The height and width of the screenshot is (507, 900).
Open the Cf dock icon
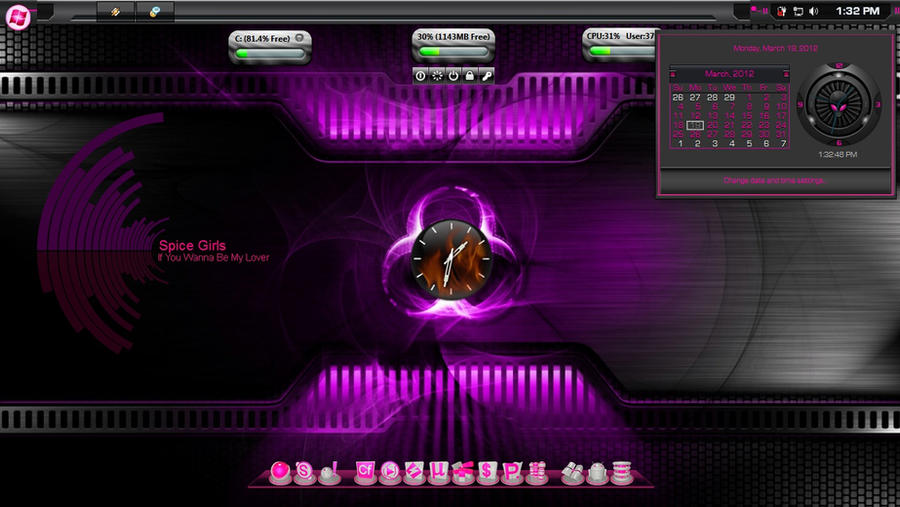[x=364, y=473]
